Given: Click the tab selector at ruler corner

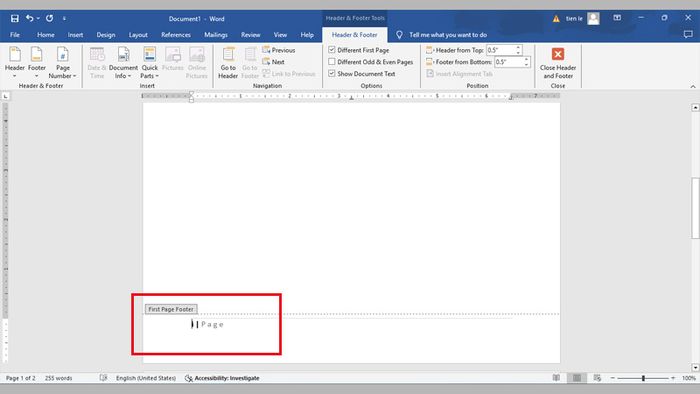Looking at the screenshot, I should pos(5,96).
